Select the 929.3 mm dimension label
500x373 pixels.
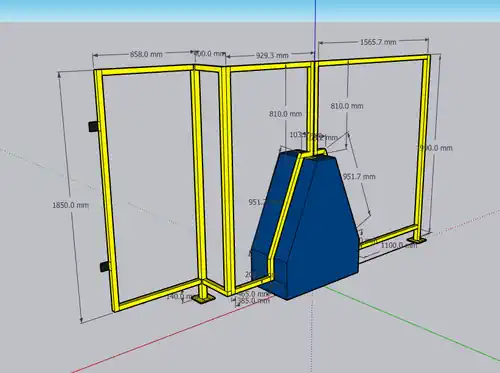click(272, 55)
